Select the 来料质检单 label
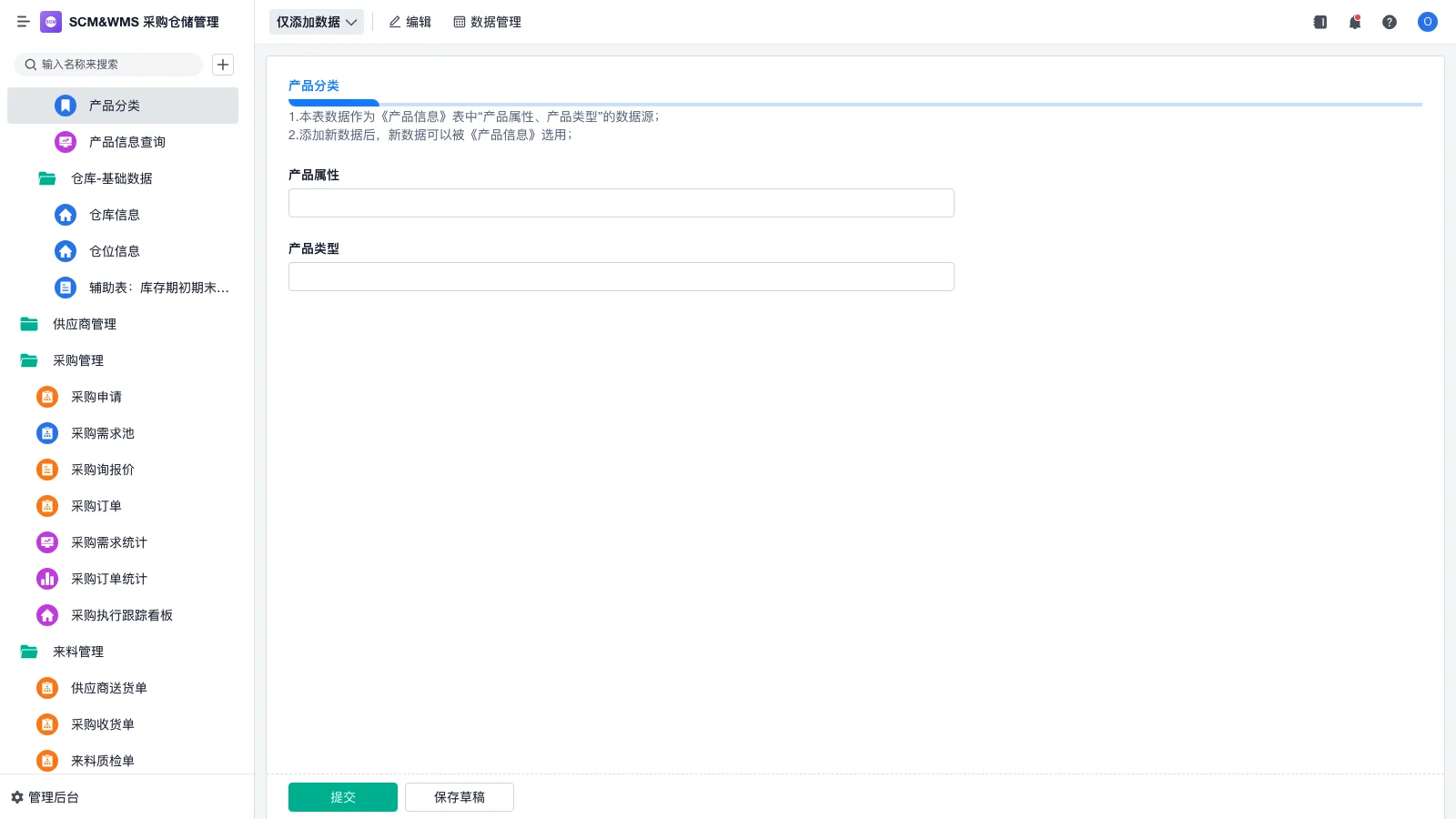Image resolution: width=1456 pixels, height=819 pixels. 103,761
